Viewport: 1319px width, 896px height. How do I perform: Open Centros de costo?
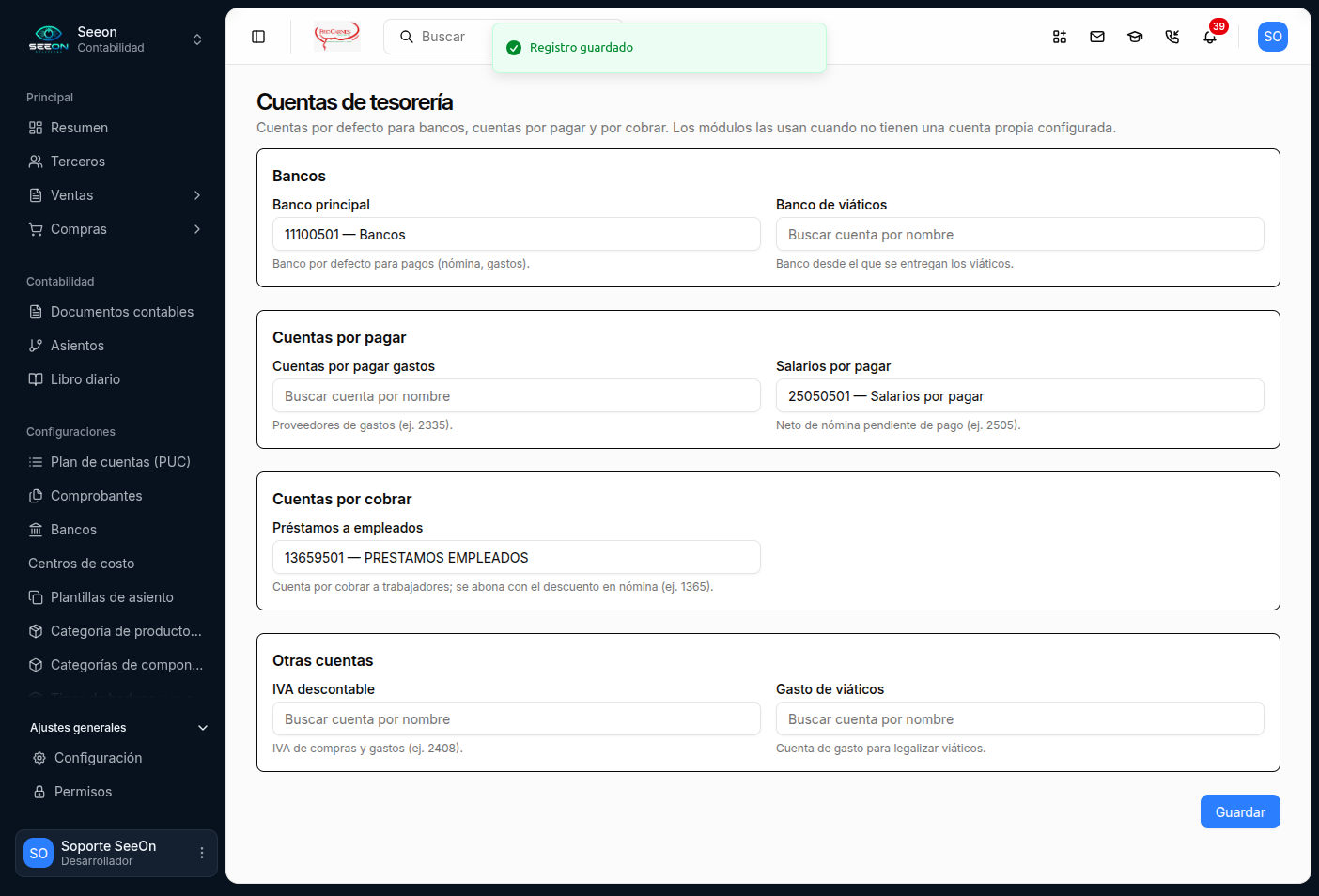pyautogui.click(x=116, y=564)
